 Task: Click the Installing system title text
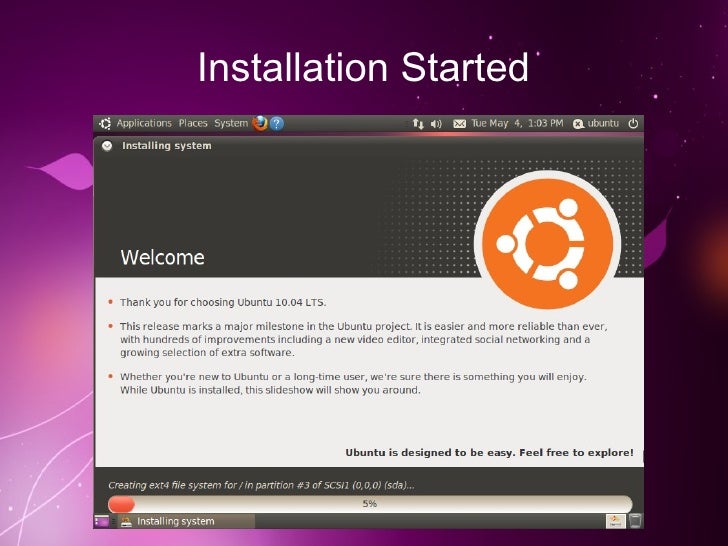pos(167,146)
